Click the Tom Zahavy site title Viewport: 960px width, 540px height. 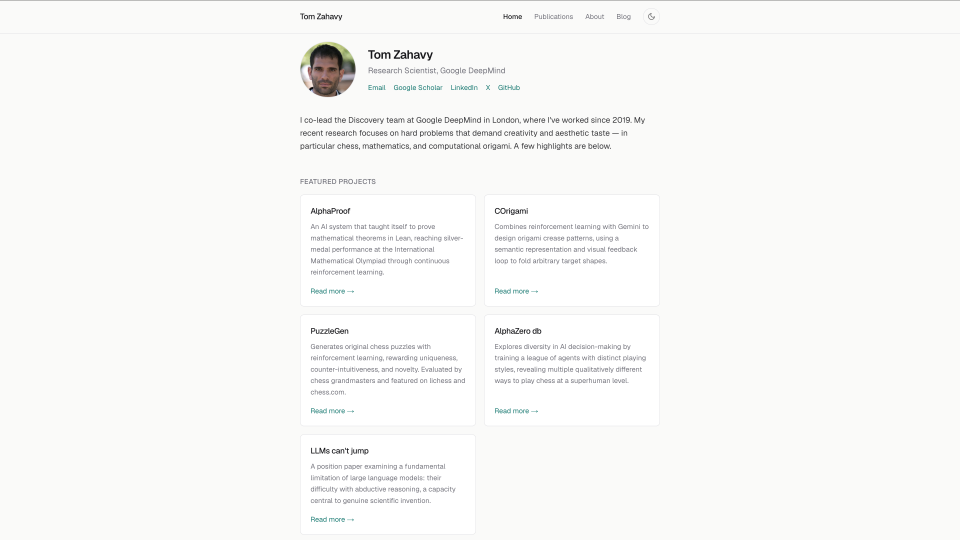click(321, 17)
